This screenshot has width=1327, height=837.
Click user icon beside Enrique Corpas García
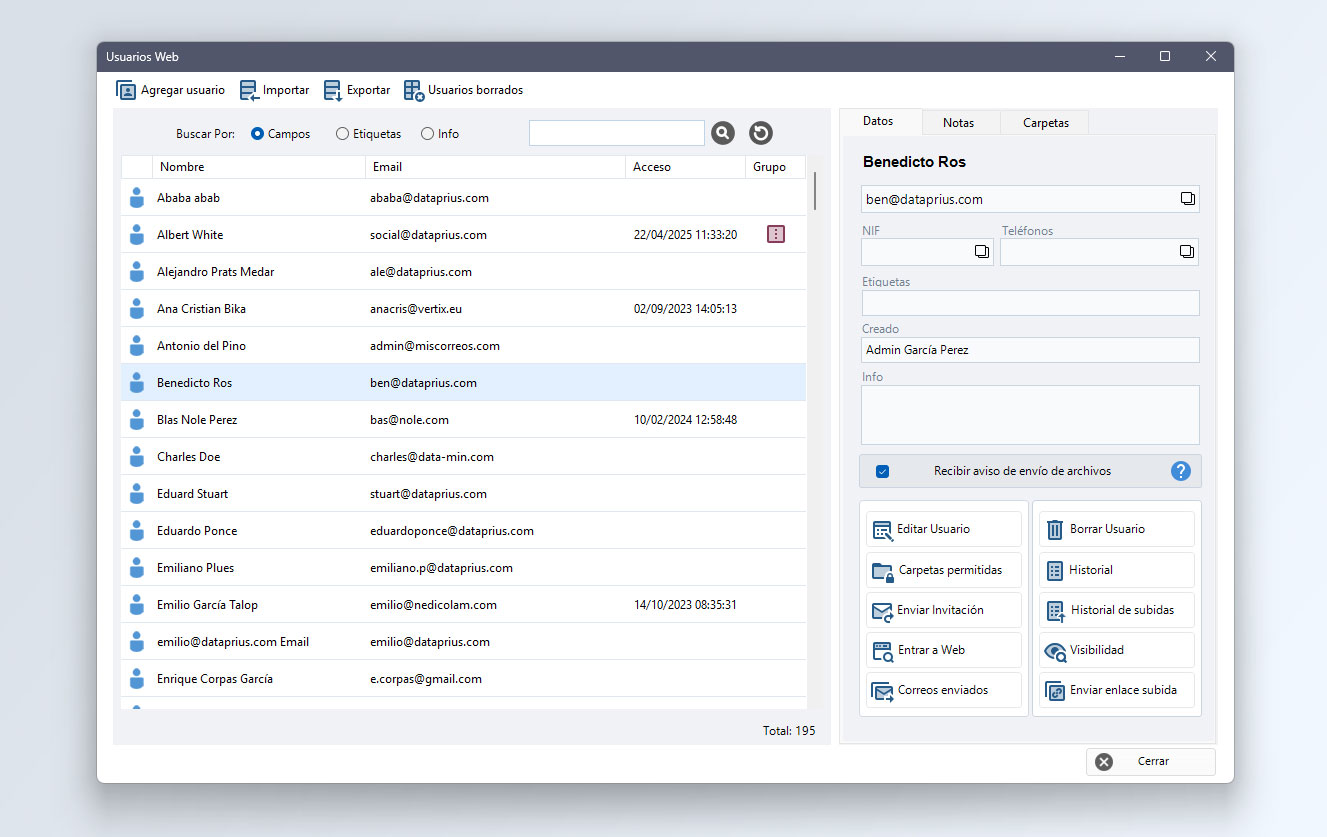[x=137, y=679]
